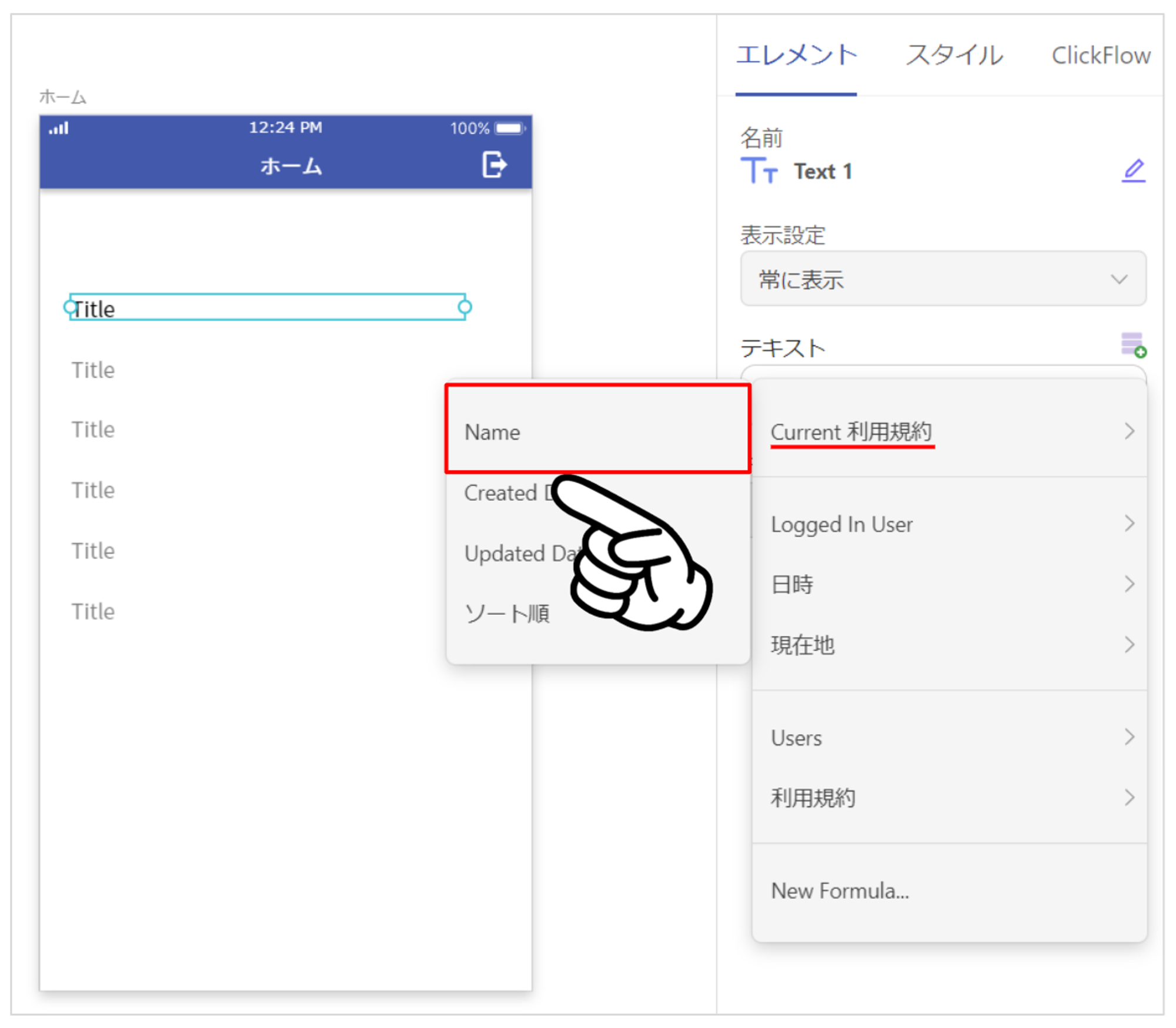The image size is (1176, 1028).
Task: Open the Users collection submenu
Action: click(949, 737)
